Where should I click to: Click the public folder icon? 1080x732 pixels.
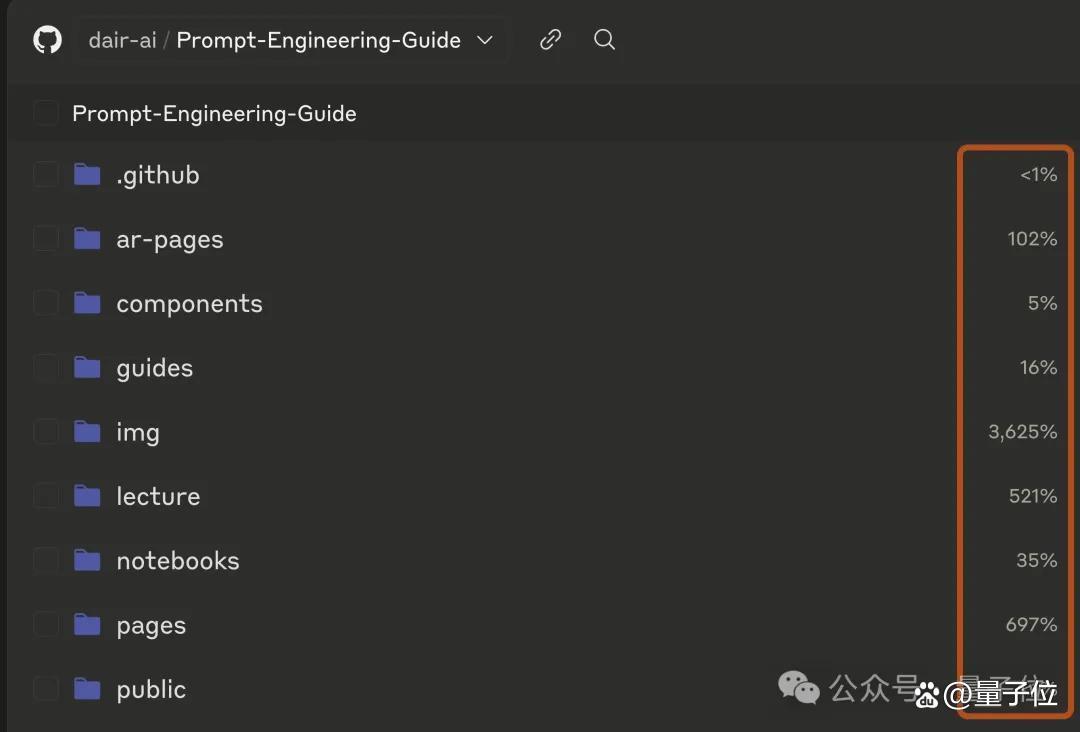point(88,689)
